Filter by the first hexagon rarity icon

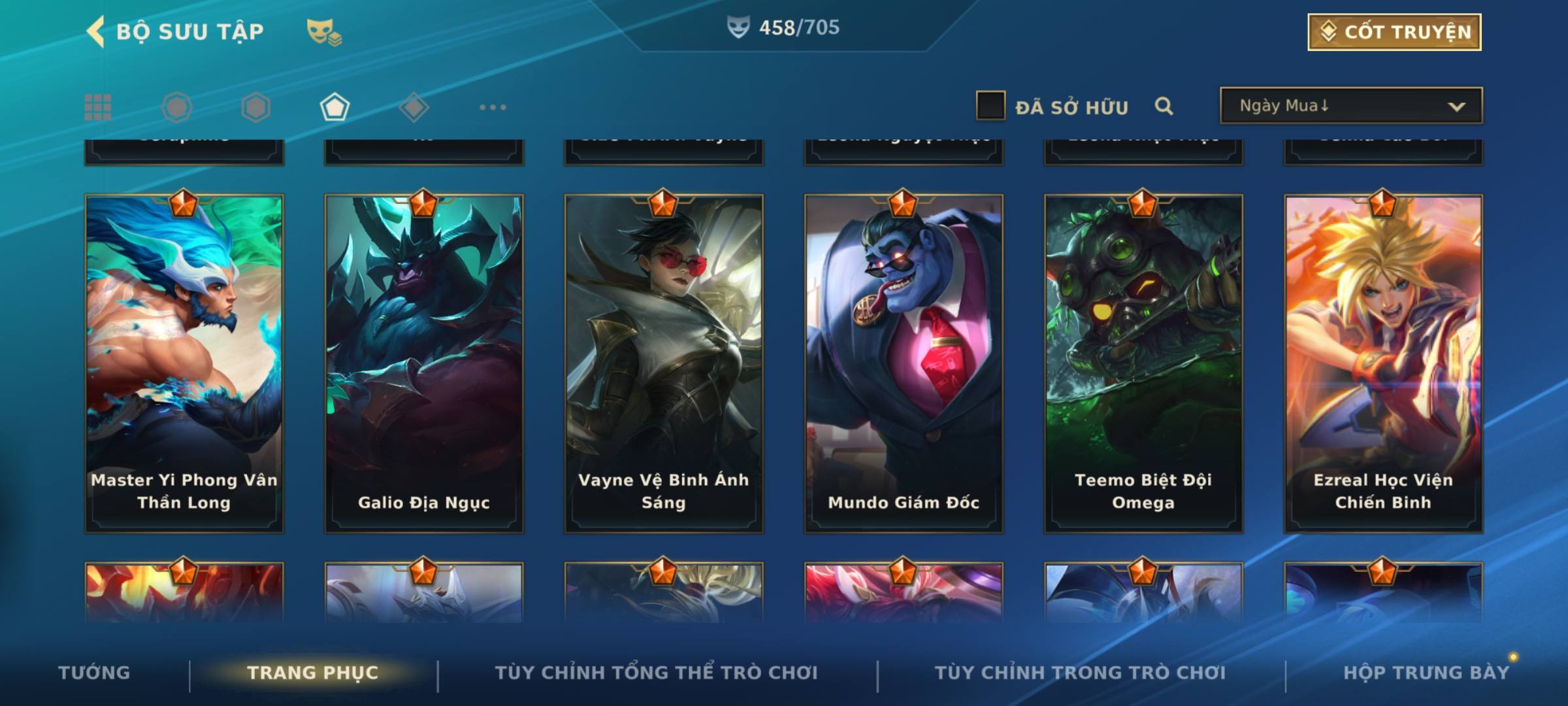[177, 107]
